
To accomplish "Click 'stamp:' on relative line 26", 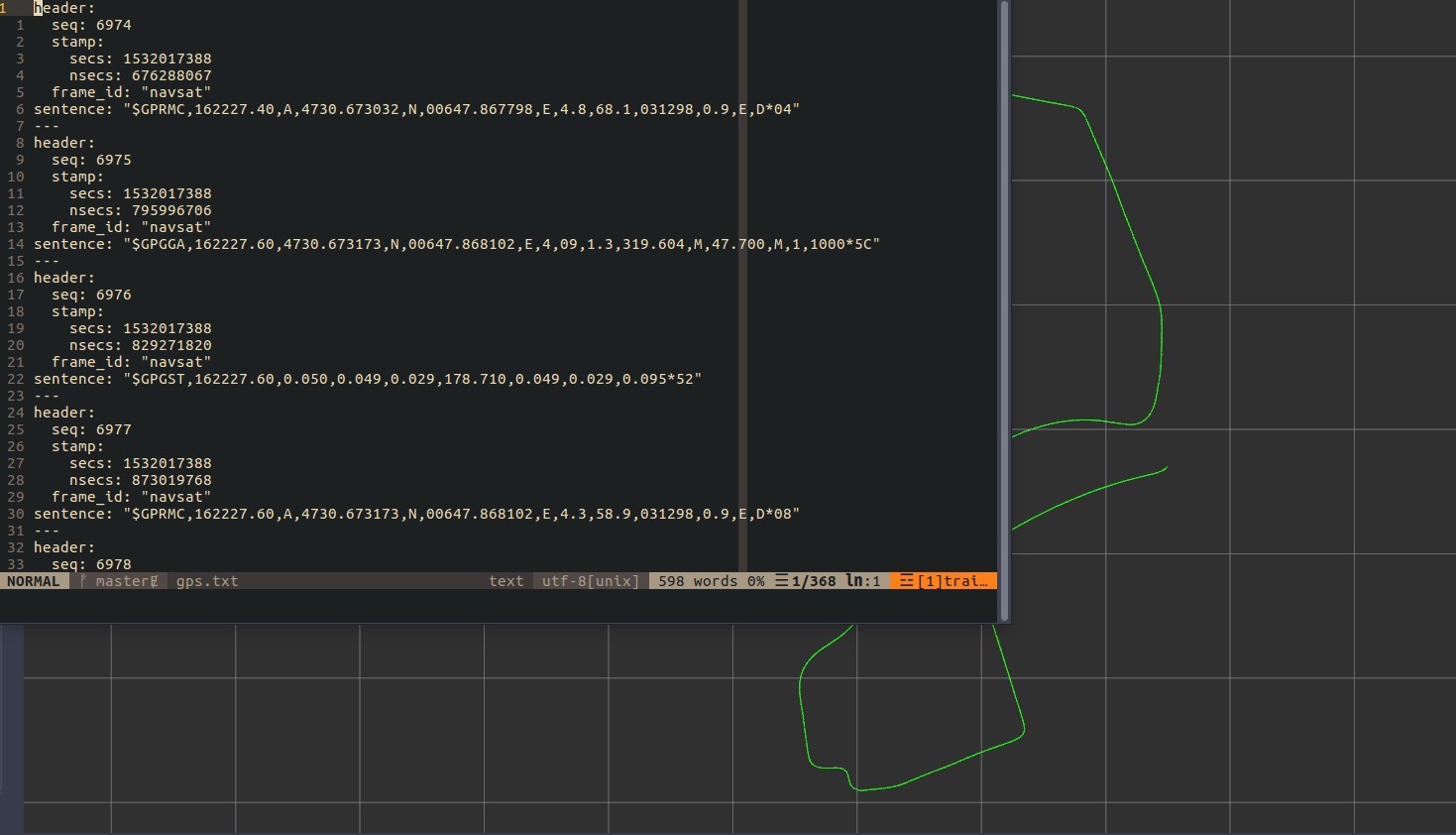I will click(77, 446).
